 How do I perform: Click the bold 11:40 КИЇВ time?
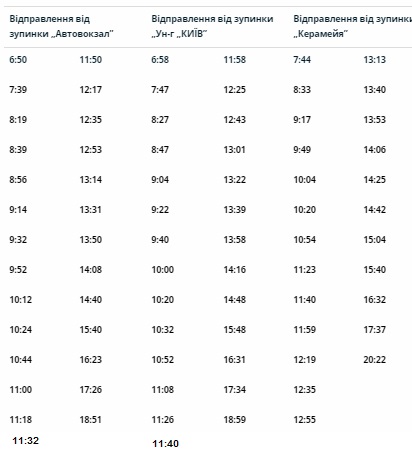click(166, 444)
